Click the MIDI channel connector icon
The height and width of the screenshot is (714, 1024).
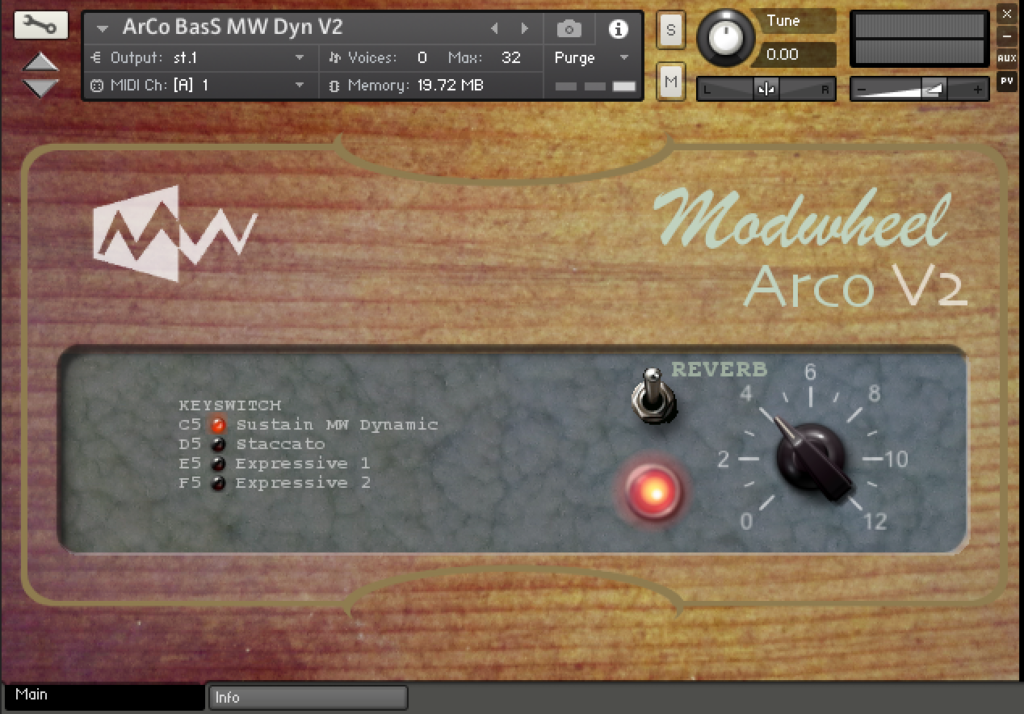(97, 85)
